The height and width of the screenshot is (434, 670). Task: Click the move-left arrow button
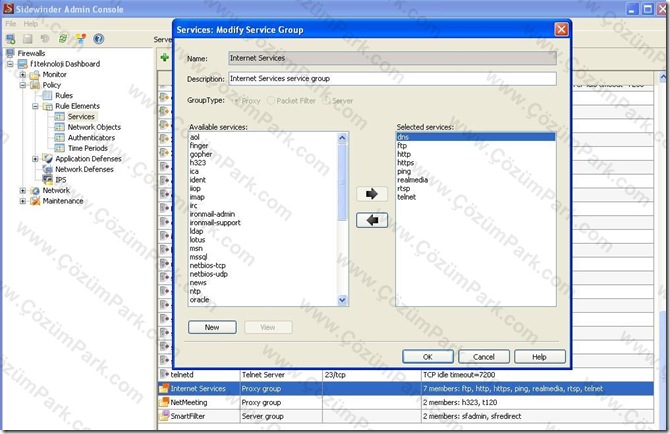point(372,220)
